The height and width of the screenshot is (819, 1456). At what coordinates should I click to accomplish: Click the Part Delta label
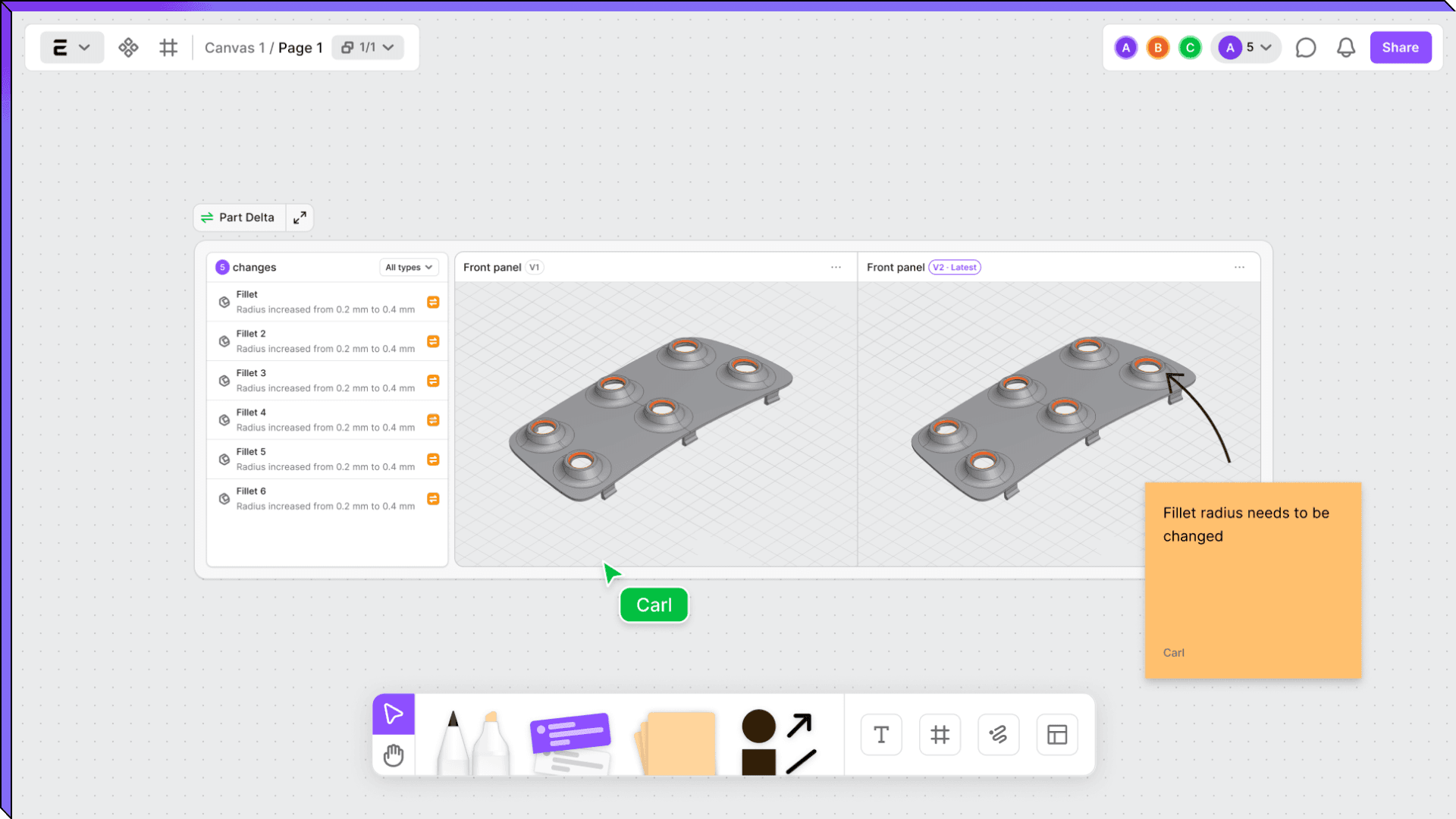(239, 218)
